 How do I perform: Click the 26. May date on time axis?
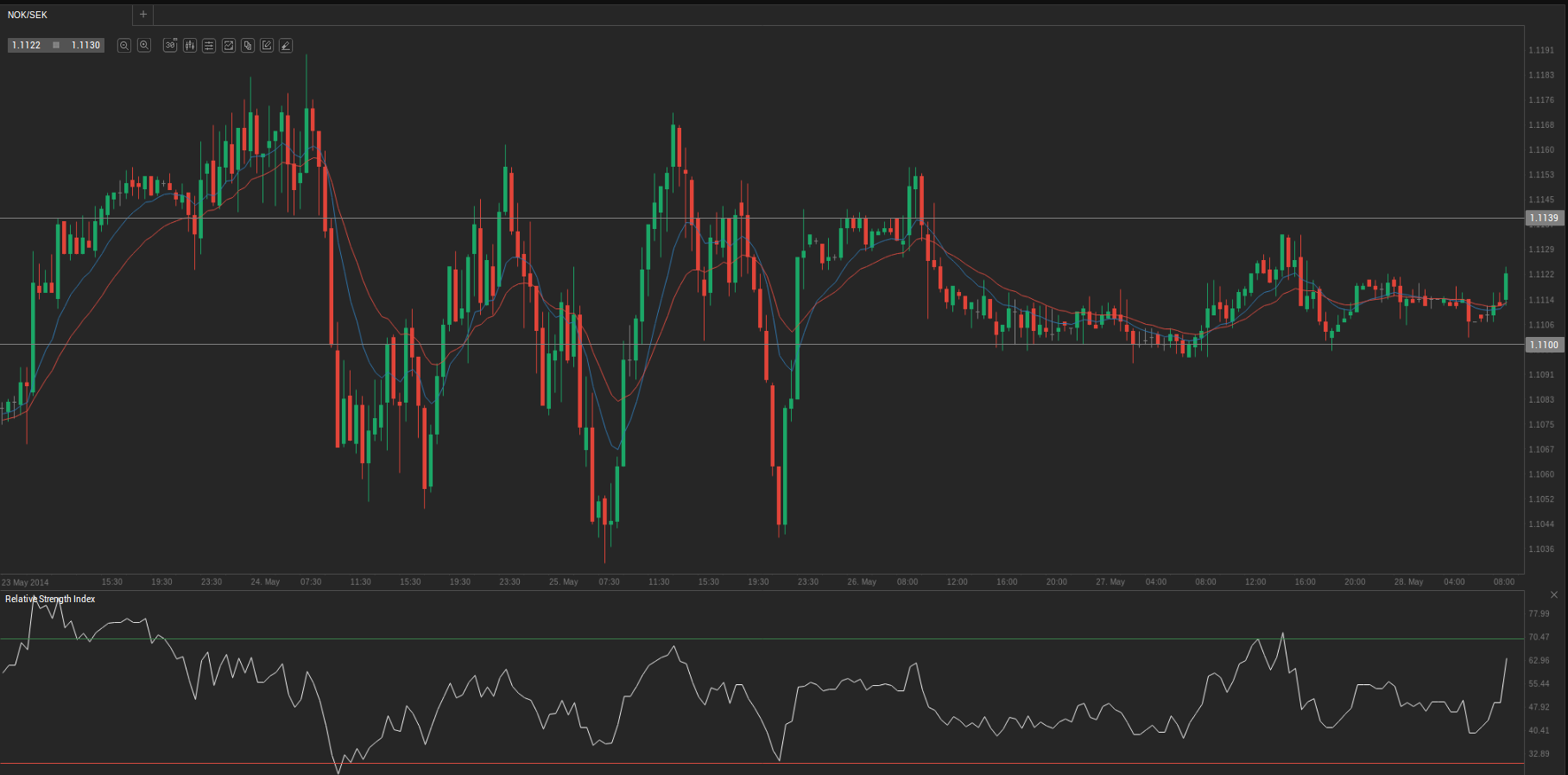[x=862, y=581]
